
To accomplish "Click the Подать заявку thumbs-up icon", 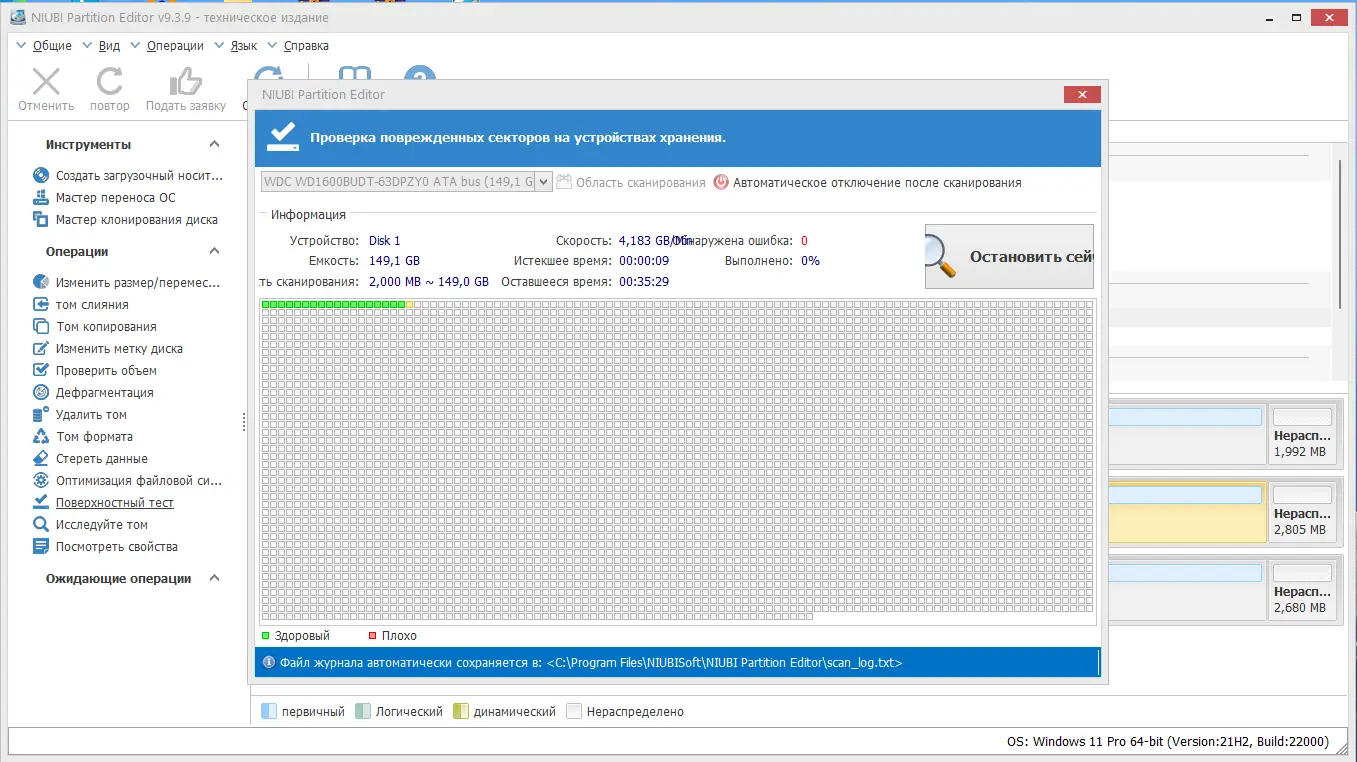I will point(186,82).
